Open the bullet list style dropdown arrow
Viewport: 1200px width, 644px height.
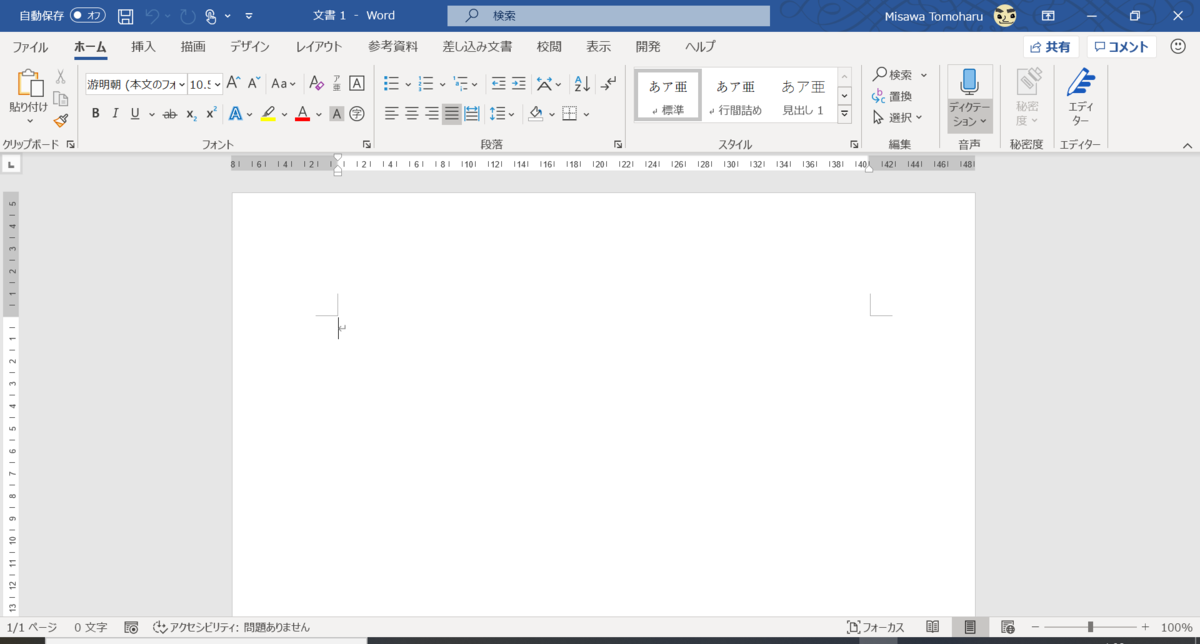(408, 84)
